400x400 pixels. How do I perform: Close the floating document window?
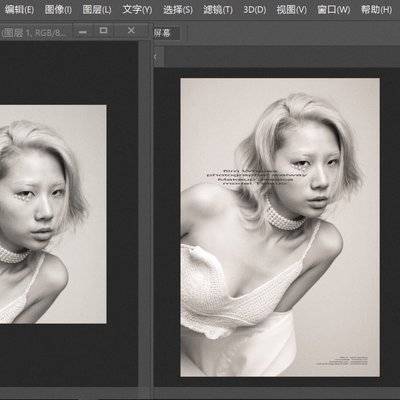(131, 31)
